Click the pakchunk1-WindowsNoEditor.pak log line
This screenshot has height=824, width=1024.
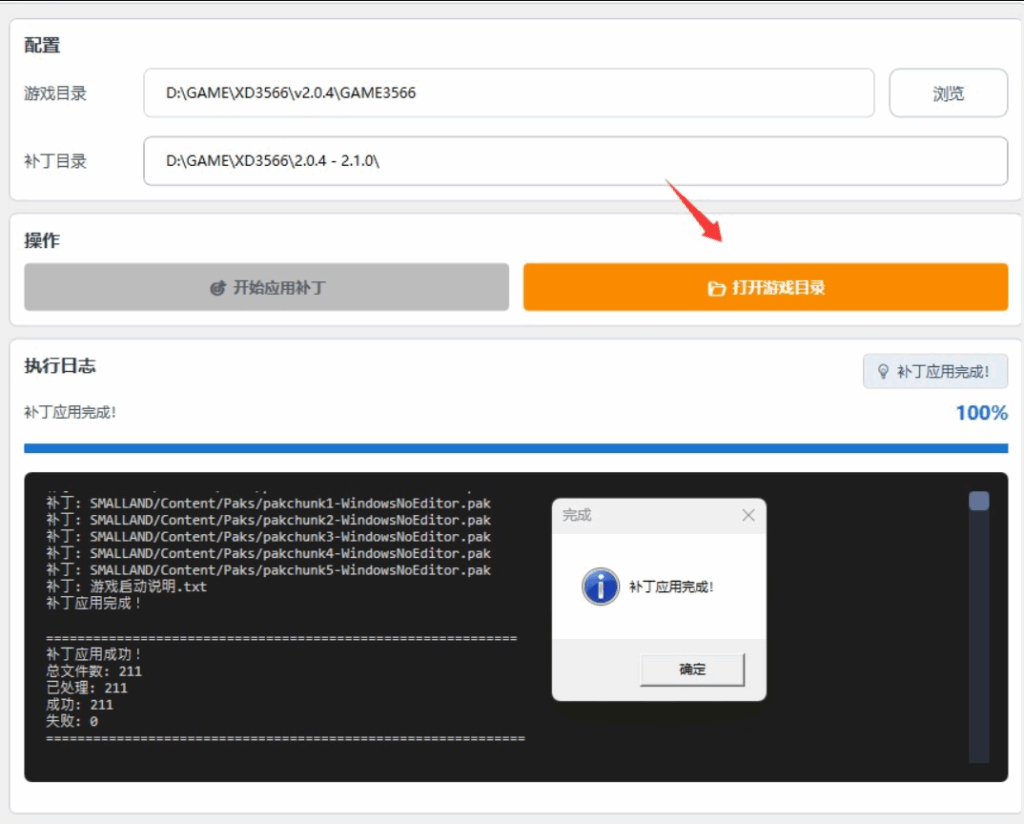click(x=268, y=503)
